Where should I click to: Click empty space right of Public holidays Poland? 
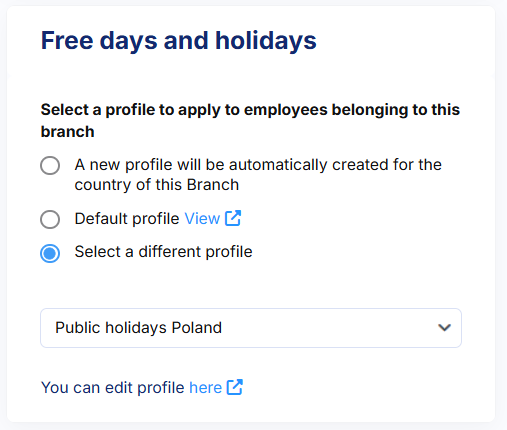[328, 328]
